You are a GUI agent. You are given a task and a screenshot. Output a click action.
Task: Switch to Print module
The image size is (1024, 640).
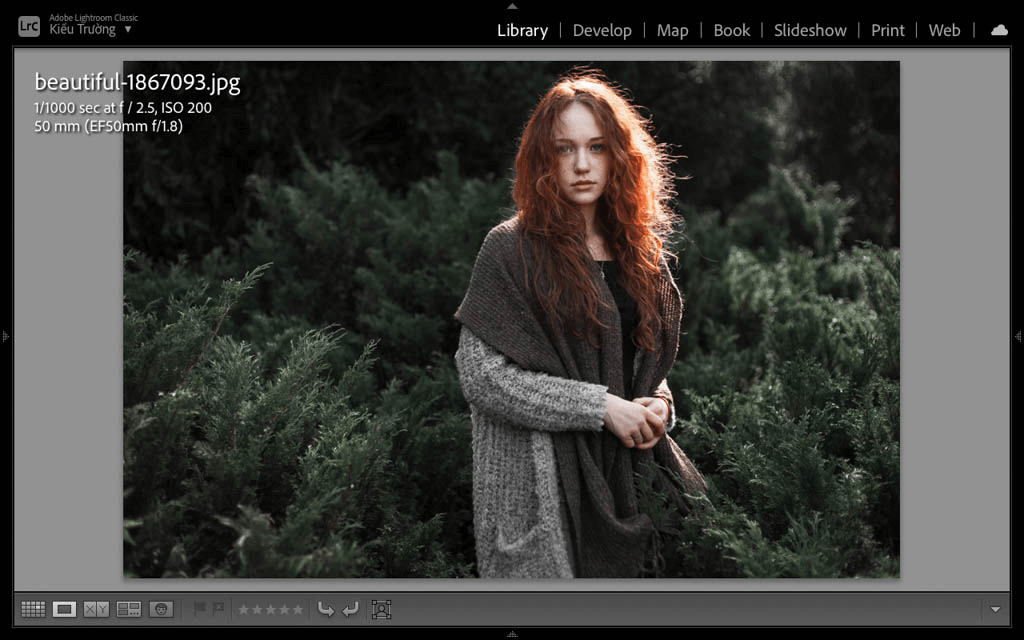coord(888,30)
